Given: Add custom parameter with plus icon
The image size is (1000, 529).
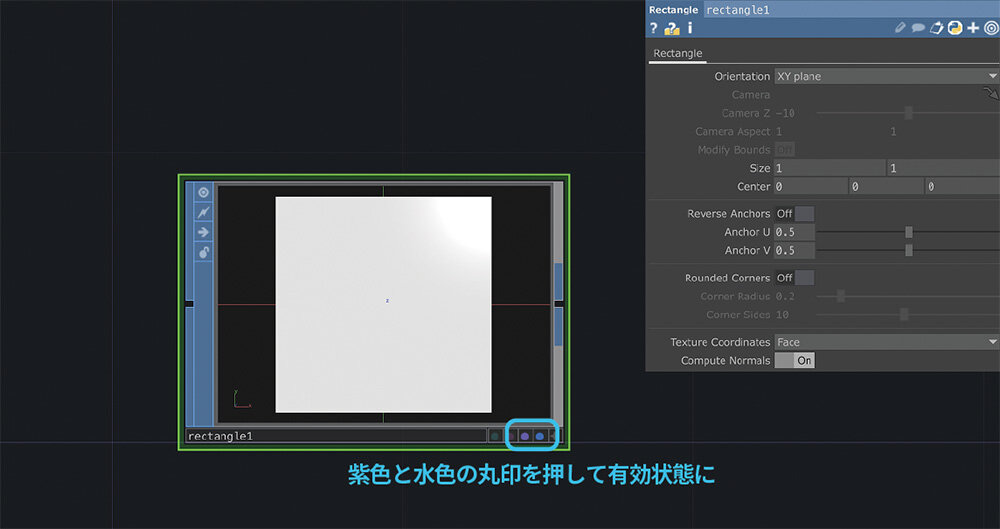Looking at the screenshot, I should (x=972, y=29).
